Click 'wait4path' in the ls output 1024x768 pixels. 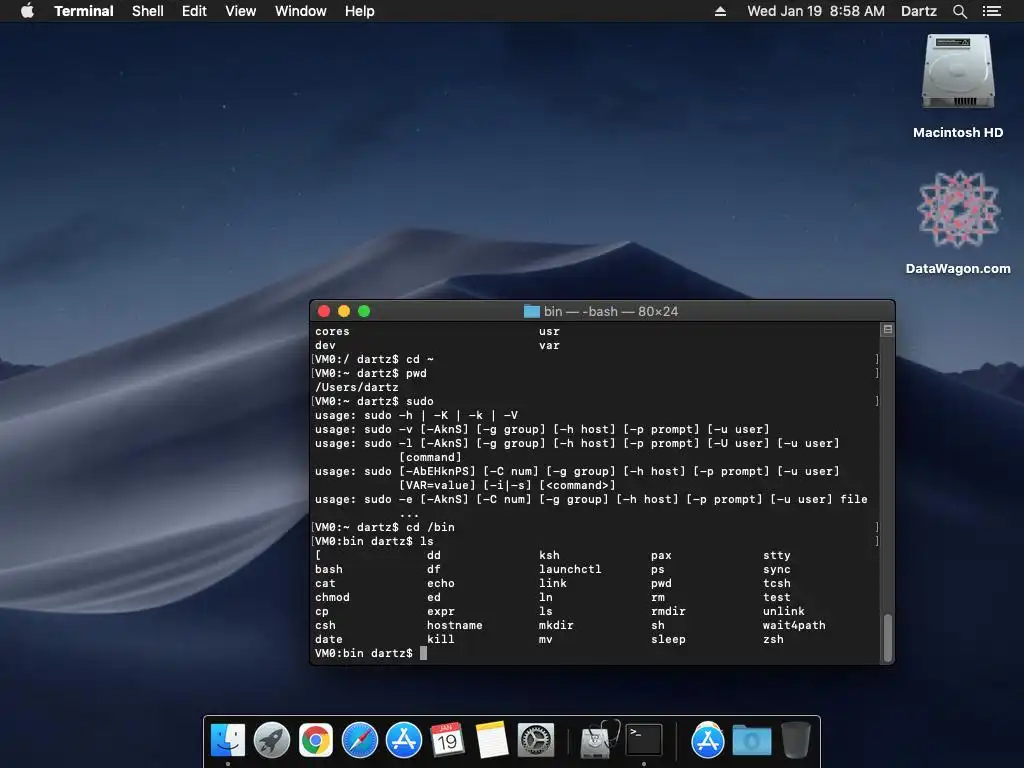pos(794,626)
